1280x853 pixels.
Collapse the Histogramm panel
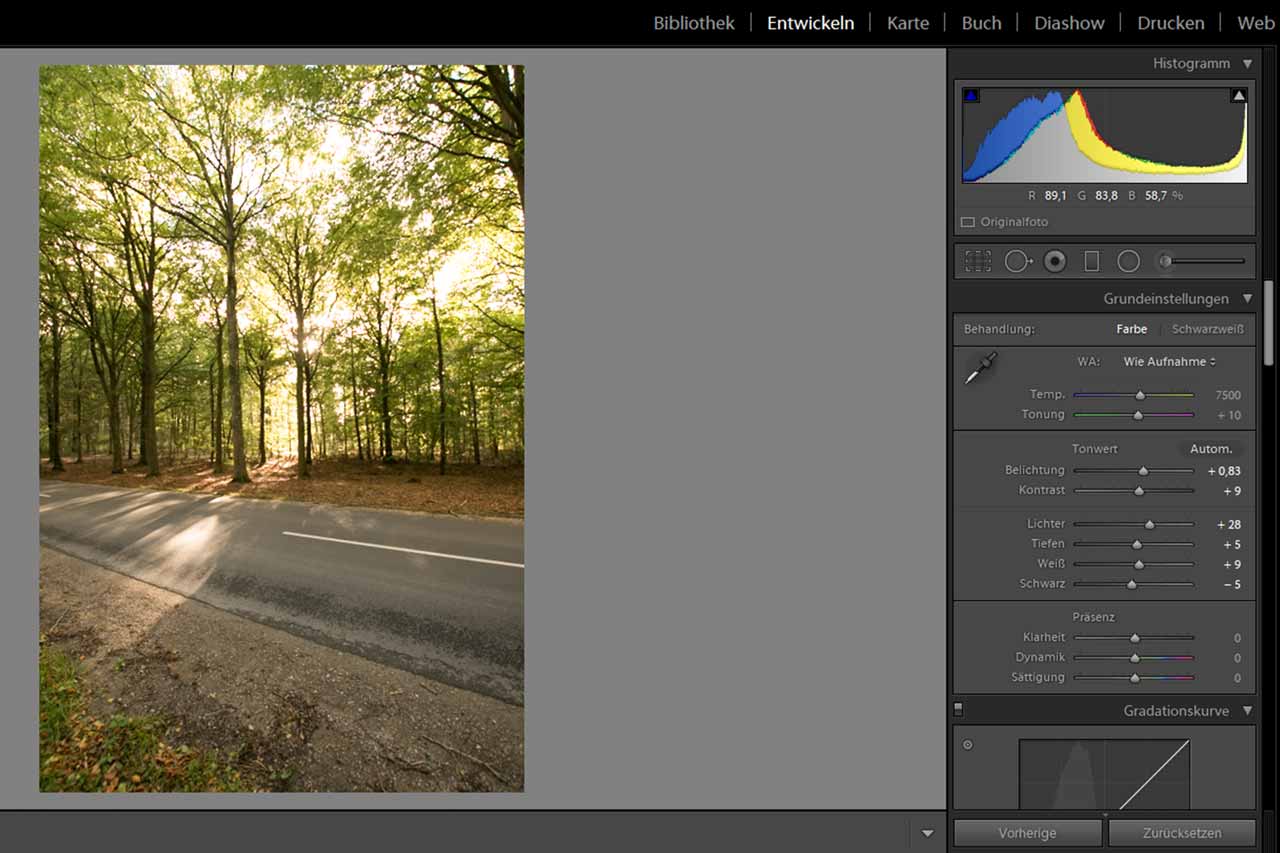point(1247,64)
